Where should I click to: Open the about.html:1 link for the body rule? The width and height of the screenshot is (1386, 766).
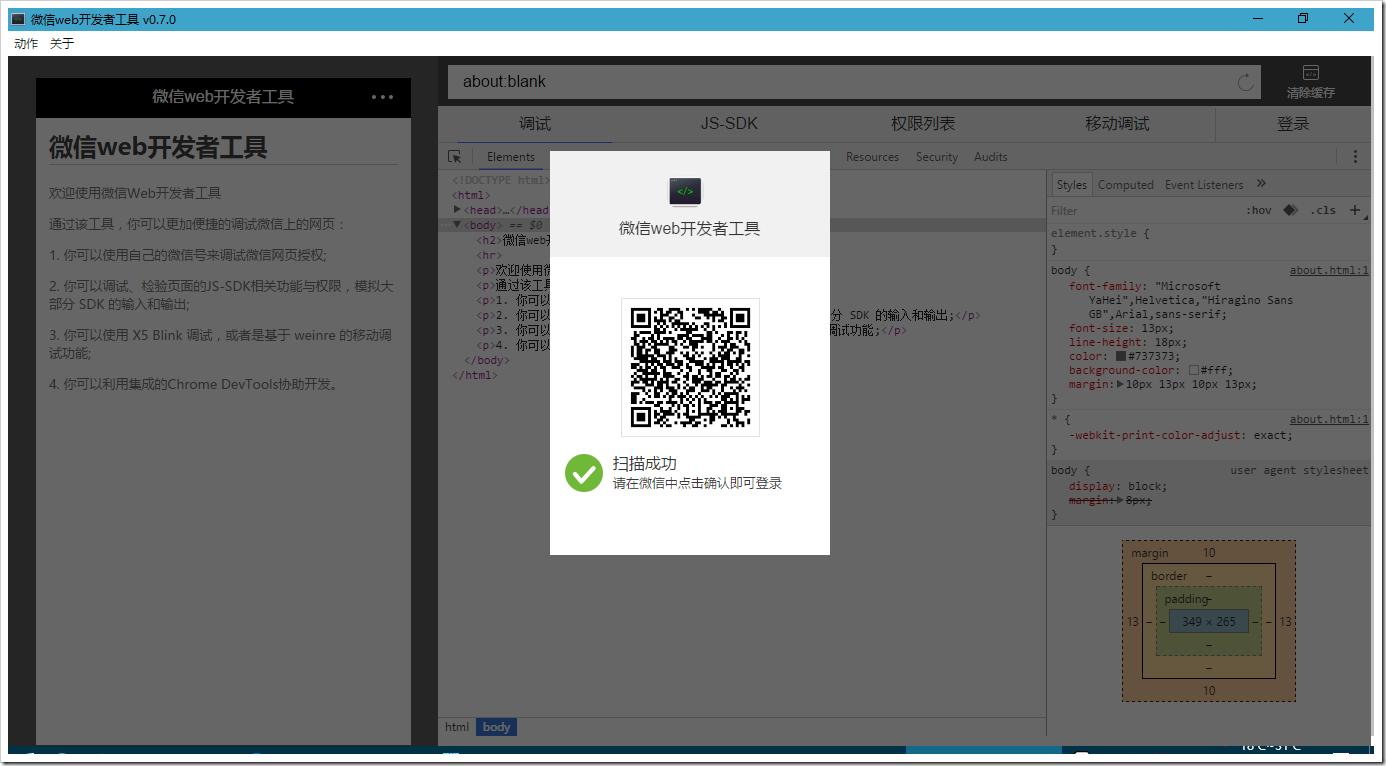1329,270
